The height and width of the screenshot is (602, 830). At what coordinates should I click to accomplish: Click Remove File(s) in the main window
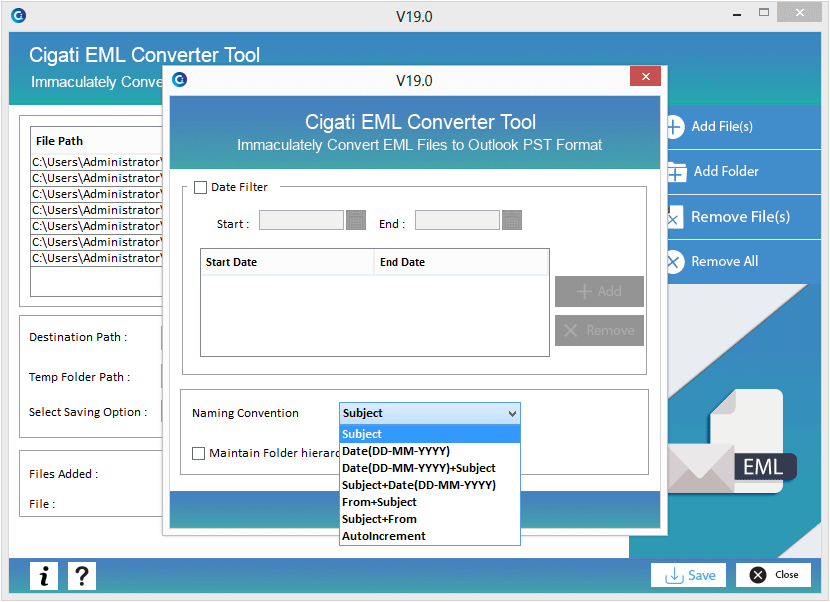coord(744,217)
